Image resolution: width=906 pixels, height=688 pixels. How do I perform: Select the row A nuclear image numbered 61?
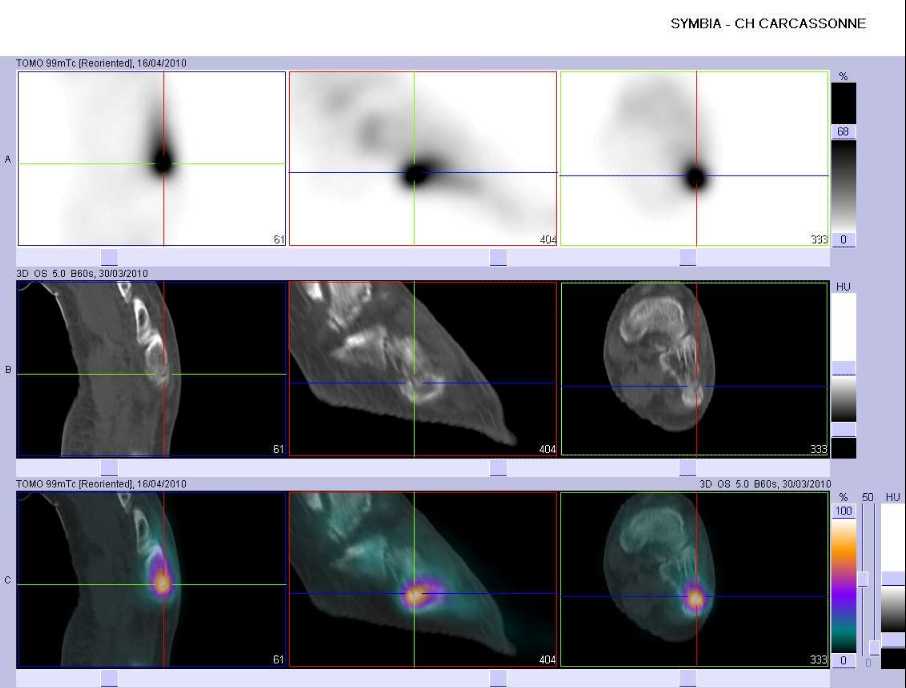click(151, 158)
